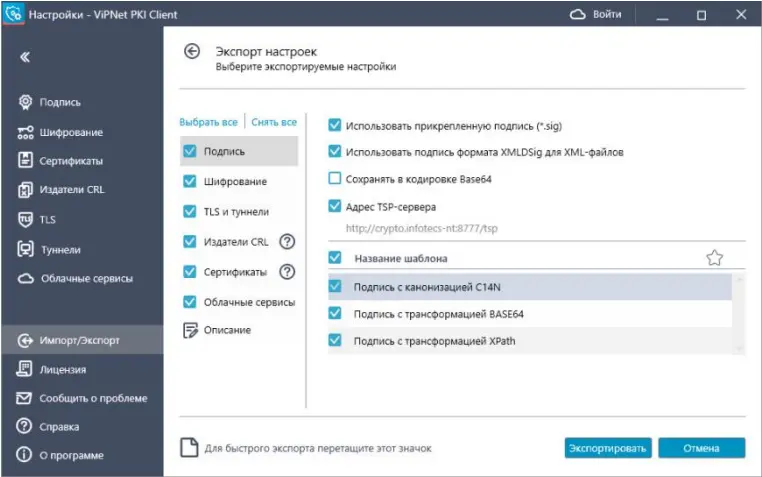This screenshot has width=762, height=477.
Task: Uncheck Подпись с трансформацией XPath
Action: (x=335, y=340)
